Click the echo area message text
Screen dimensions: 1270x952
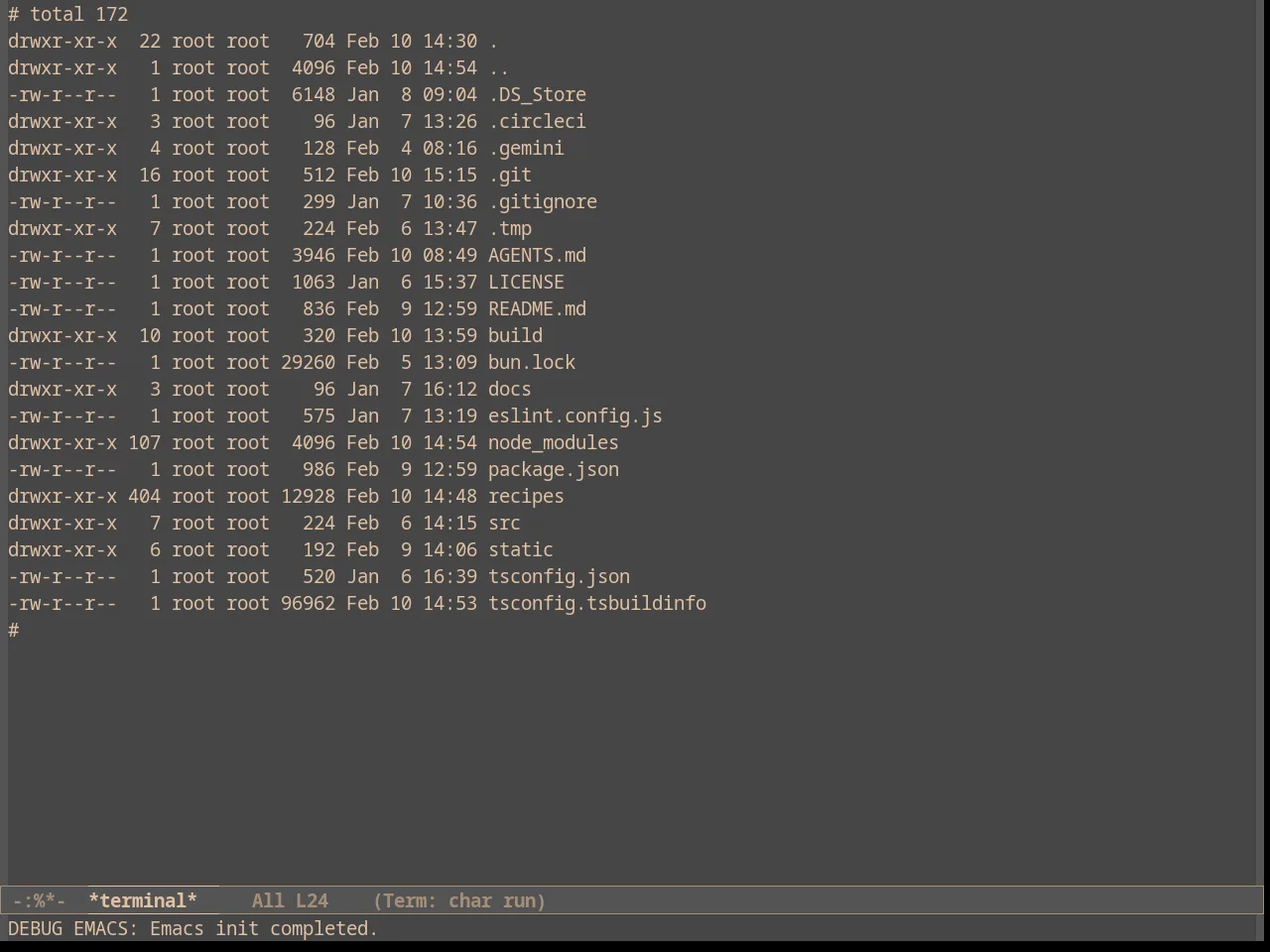(x=193, y=928)
